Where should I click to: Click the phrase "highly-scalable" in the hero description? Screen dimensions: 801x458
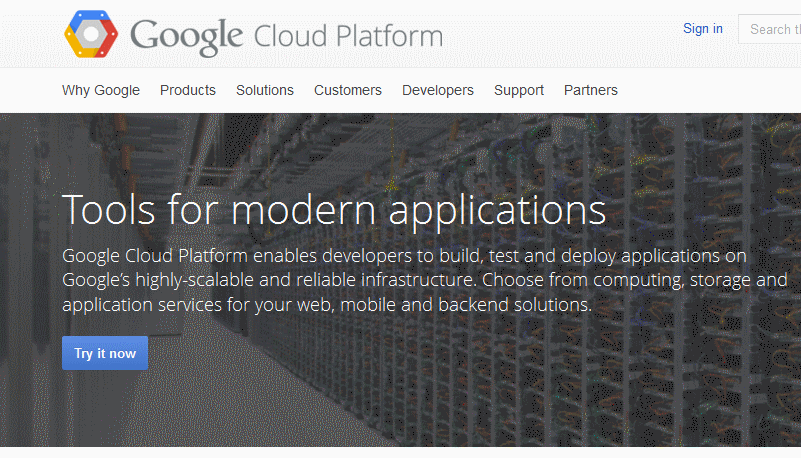click(x=192, y=279)
